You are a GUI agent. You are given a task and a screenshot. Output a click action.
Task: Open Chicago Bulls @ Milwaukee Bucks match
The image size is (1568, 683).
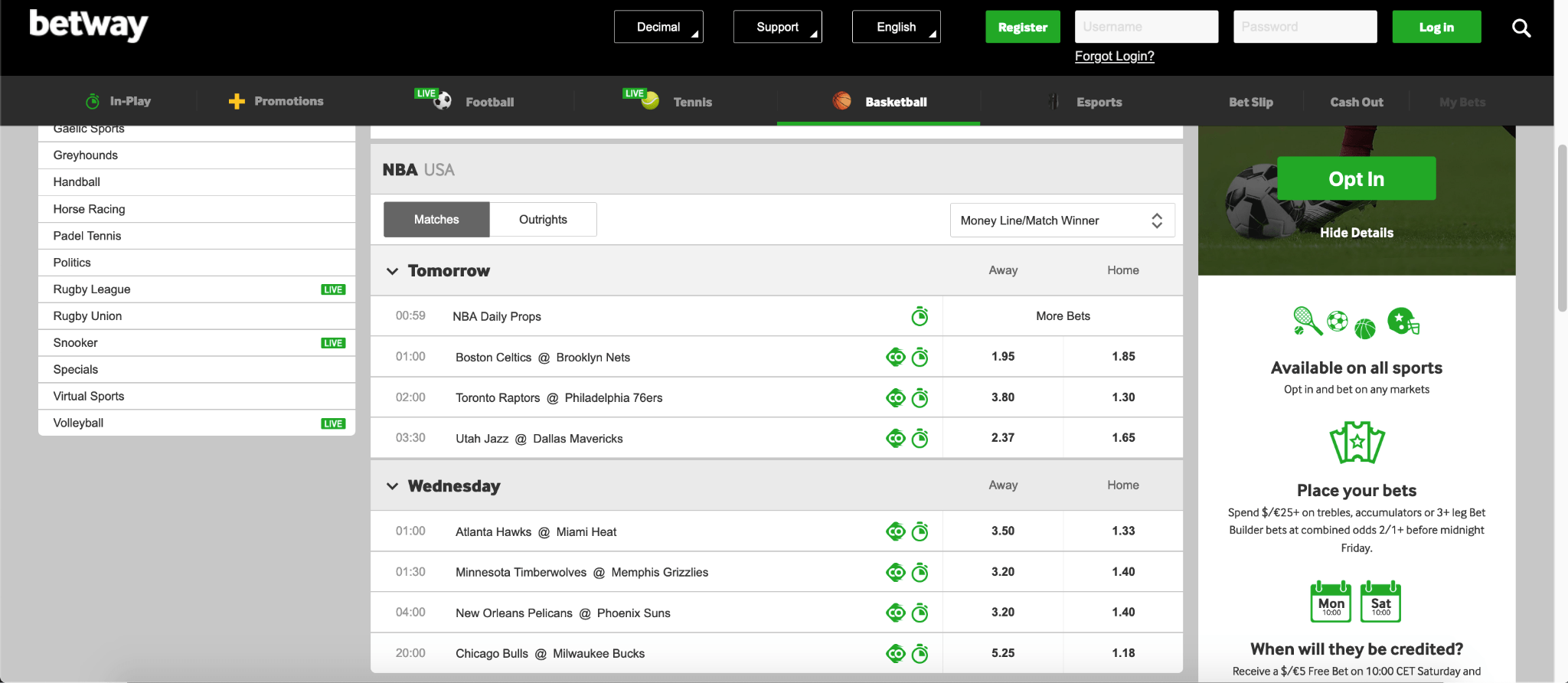pos(550,653)
